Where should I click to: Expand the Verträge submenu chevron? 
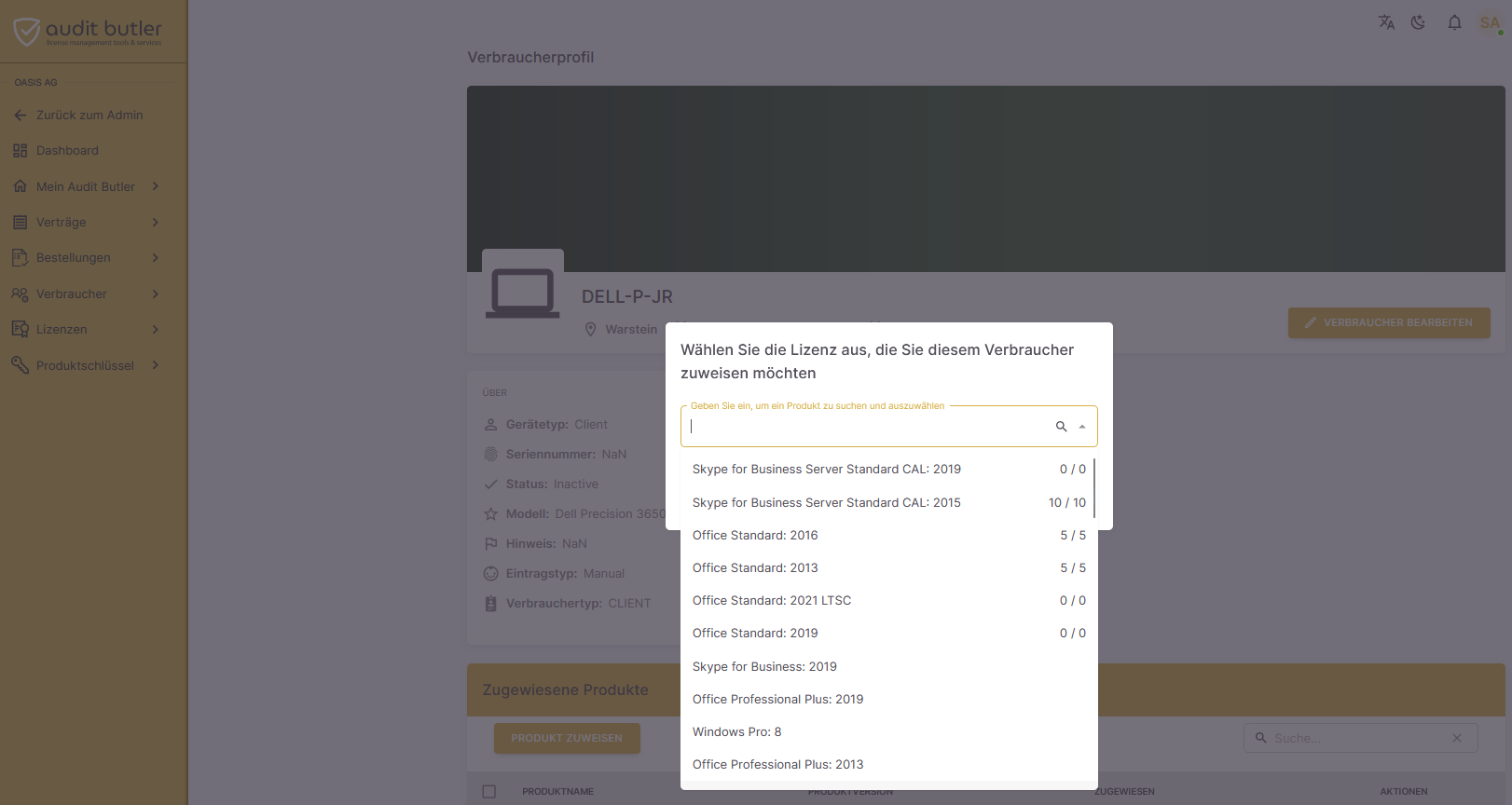156,223
